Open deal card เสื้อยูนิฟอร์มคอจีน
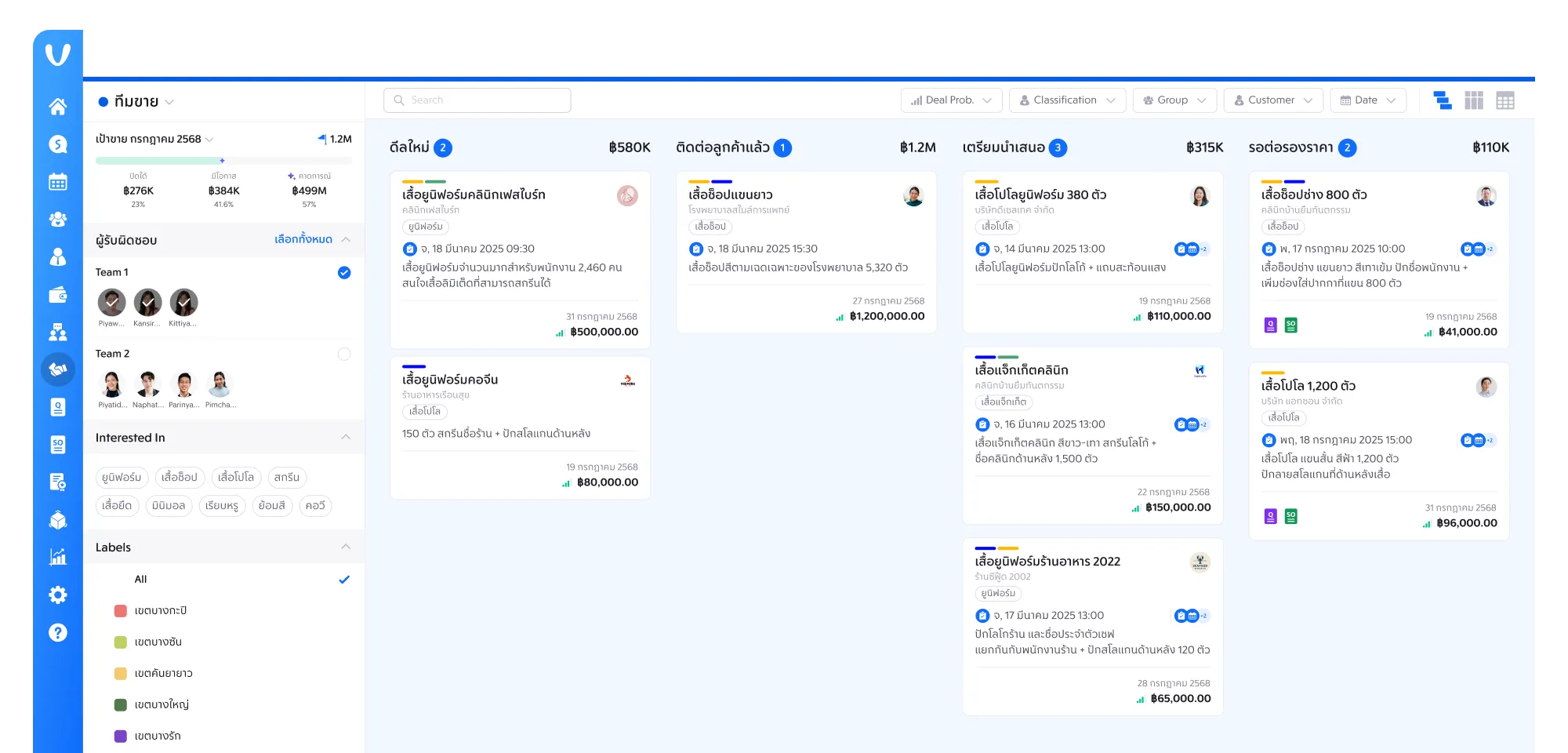The image size is (1568, 753). pyautogui.click(x=520, y=427)
